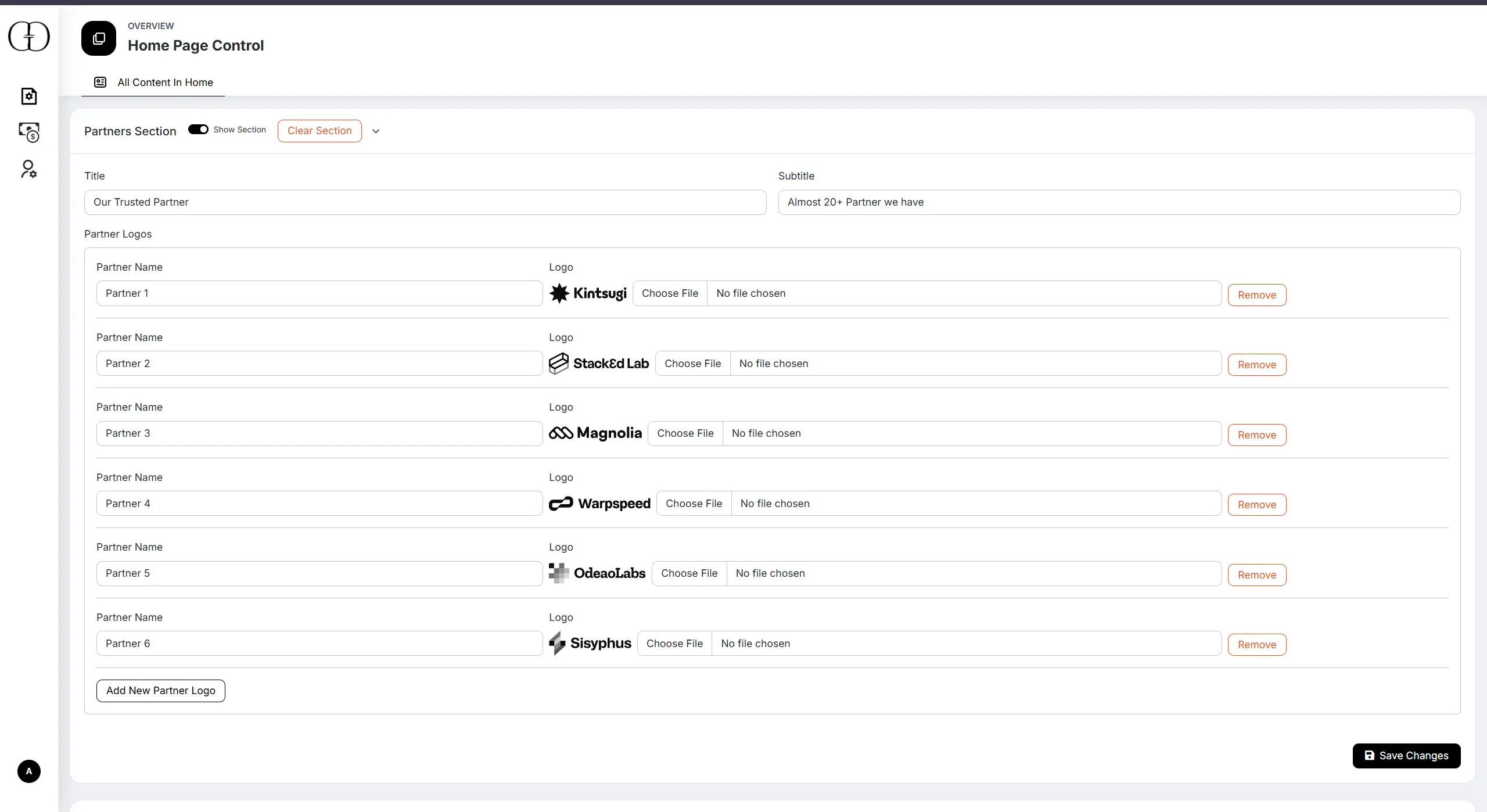
Task: Click the Kintsugi logo thumbnail
Action: click(588, 293)
